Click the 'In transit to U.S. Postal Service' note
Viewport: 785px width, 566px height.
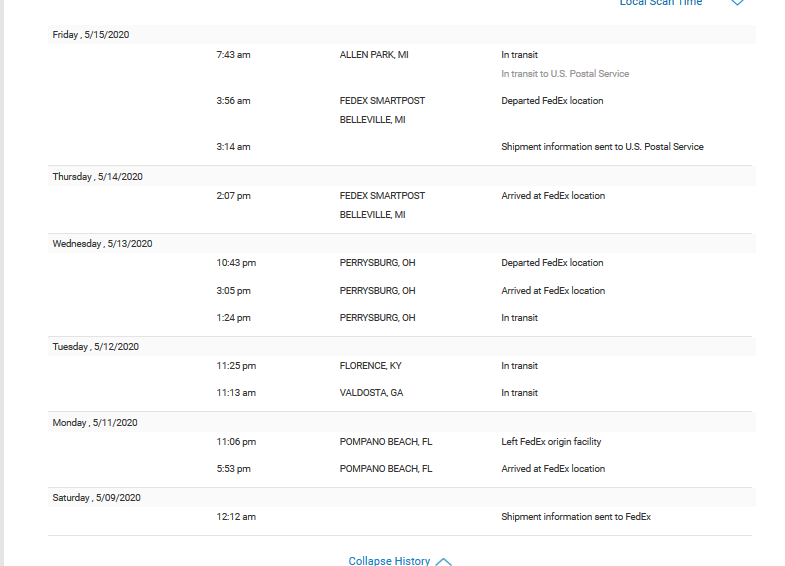565,74
